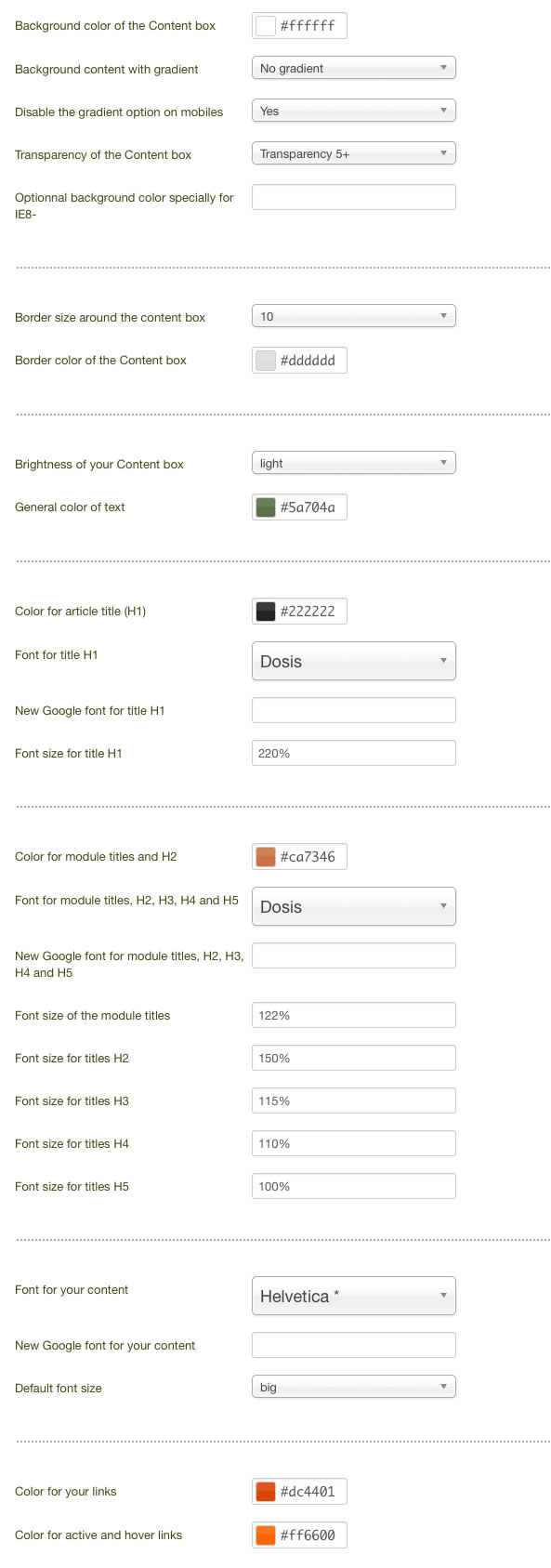Focus the New Google font for title H1 field
This screenshot has width=551, height=1568.
(x=354, y=710)
